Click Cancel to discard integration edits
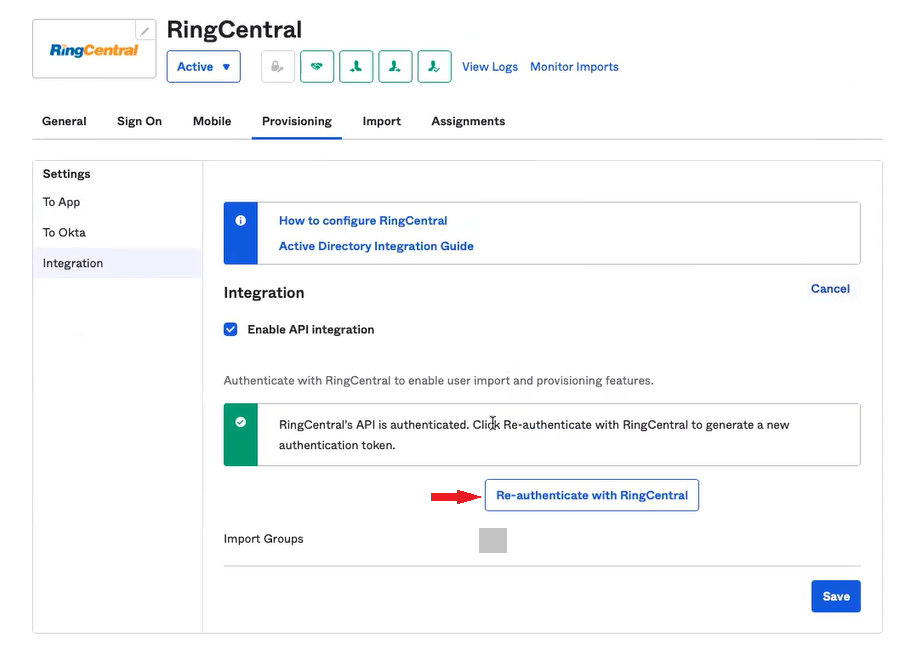Image resolution: width=900 pixels, height=645 pixels. [830, 289]
